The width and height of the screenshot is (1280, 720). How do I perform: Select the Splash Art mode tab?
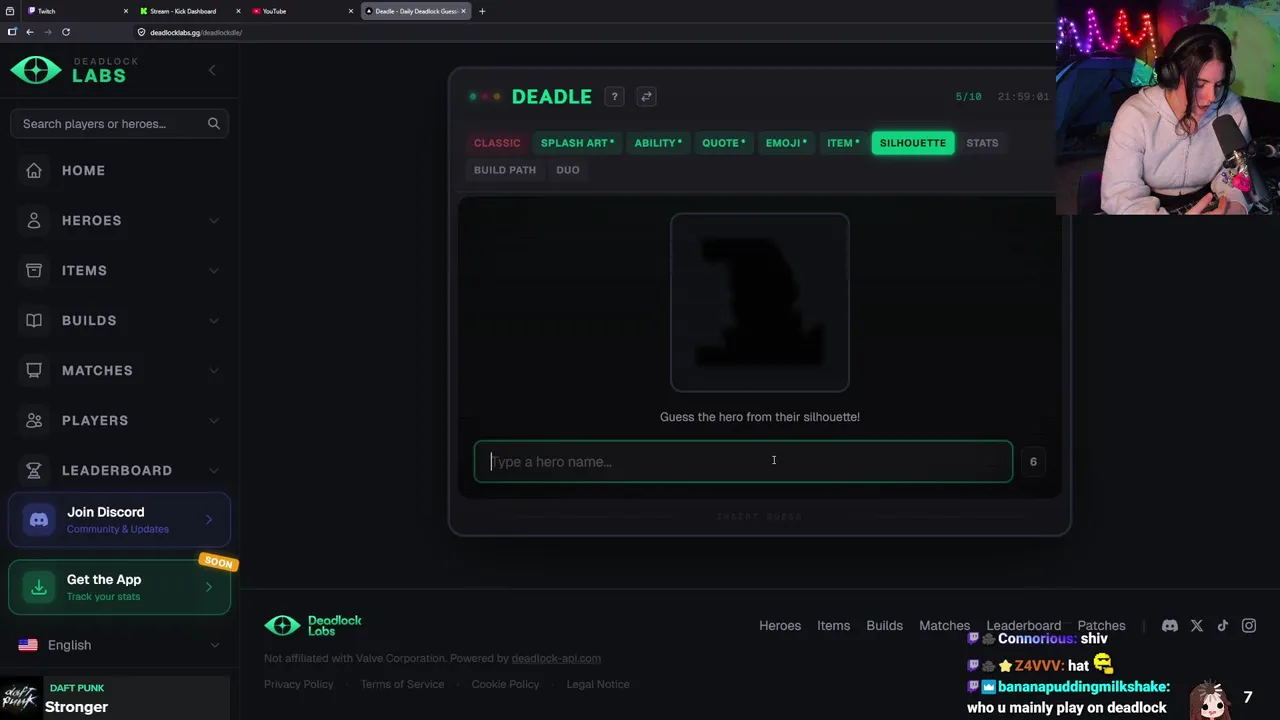578,143
